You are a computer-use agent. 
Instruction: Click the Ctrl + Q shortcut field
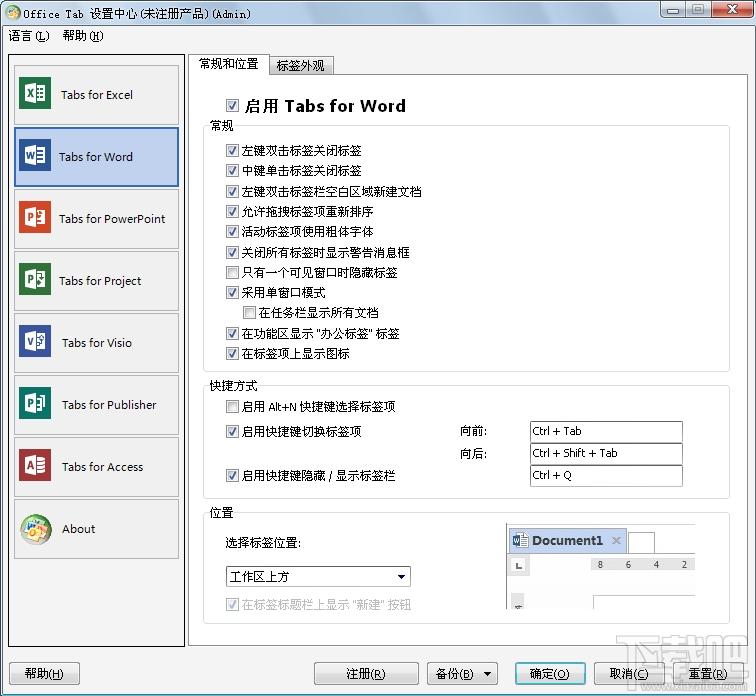pos(606,476)
